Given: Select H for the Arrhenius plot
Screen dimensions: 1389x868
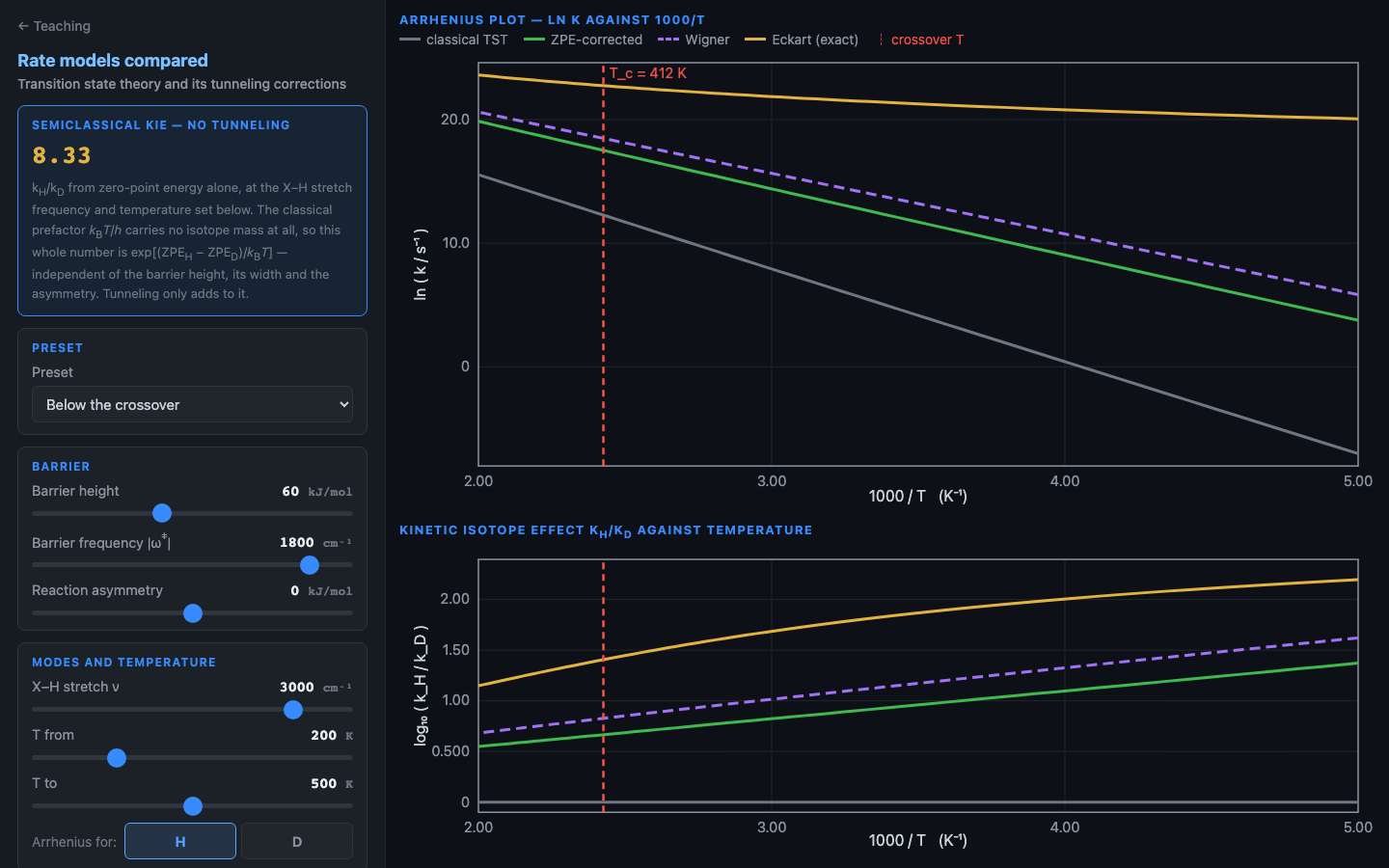Looking at the screenshot, I should [180, 841].
